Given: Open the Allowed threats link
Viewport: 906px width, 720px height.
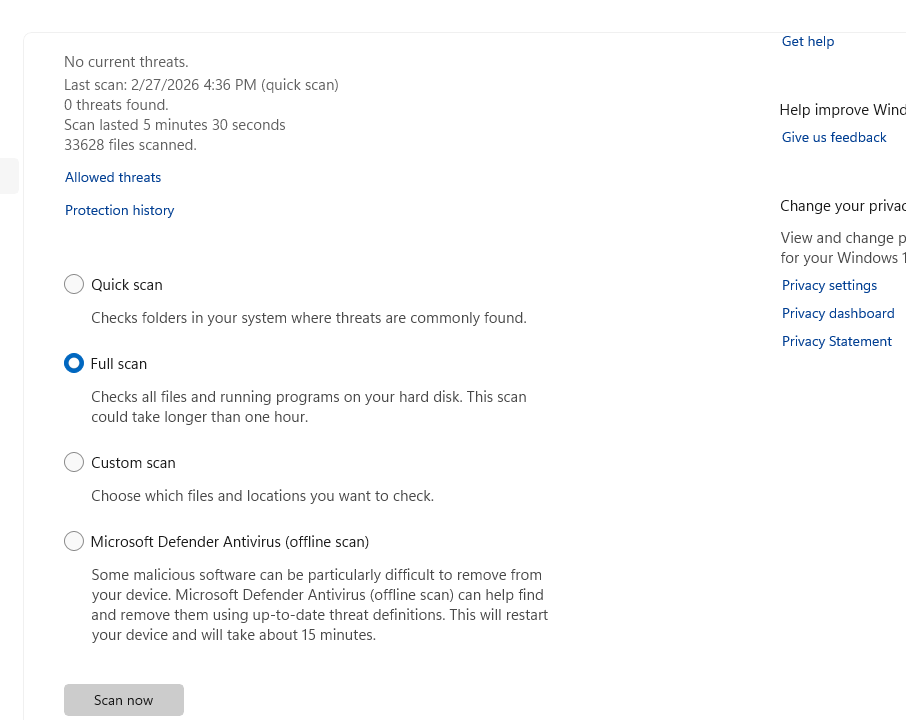Looking at the screenshot, I should tap(113, 177).
